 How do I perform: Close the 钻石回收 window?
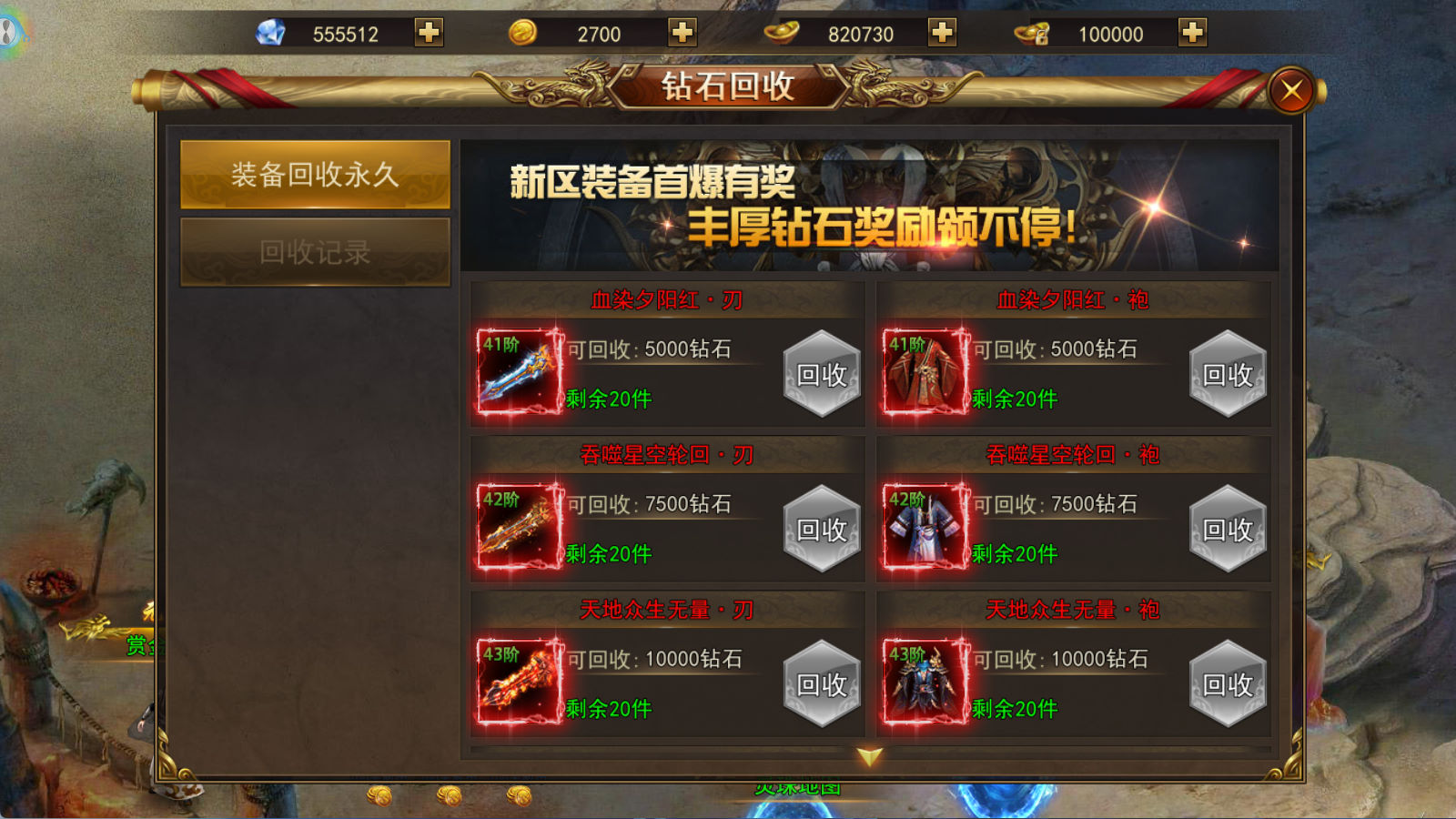click(1291, 90)
